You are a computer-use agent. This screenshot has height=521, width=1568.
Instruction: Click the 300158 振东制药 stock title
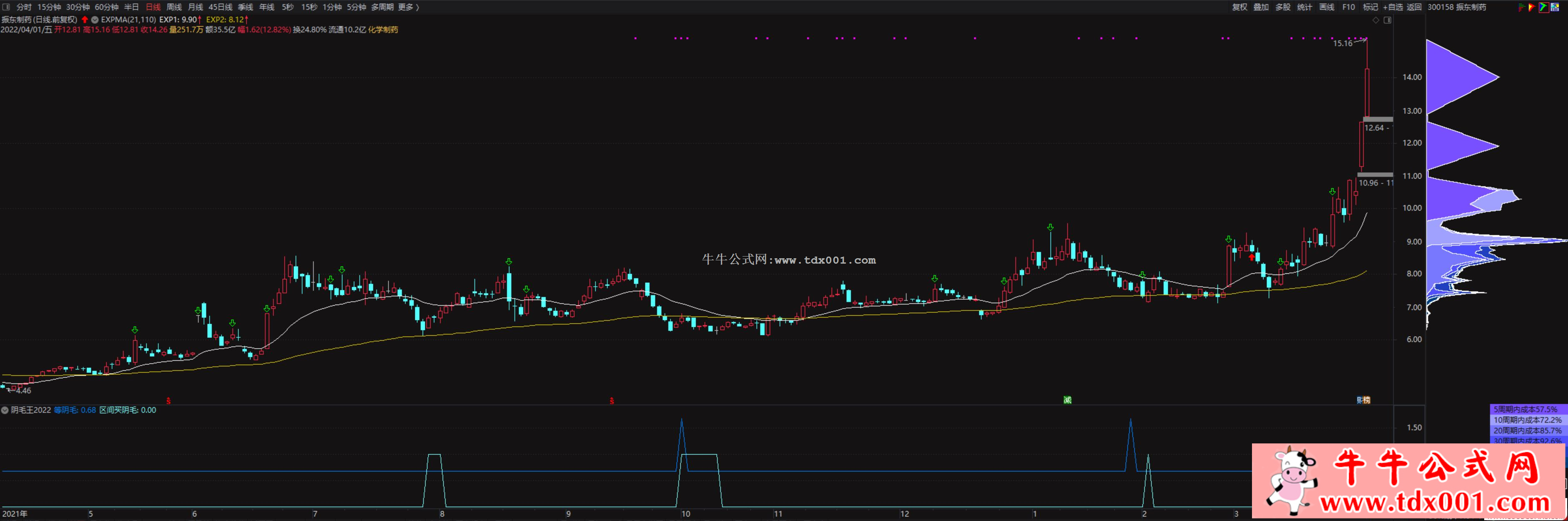click(x=1457, y=8)
